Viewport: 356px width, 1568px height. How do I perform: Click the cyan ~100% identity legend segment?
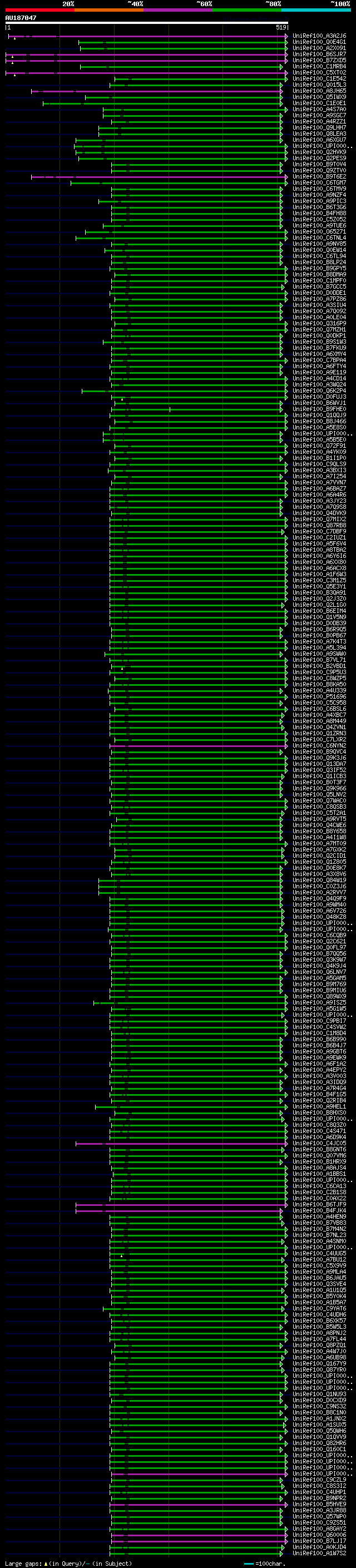(316, 10)
